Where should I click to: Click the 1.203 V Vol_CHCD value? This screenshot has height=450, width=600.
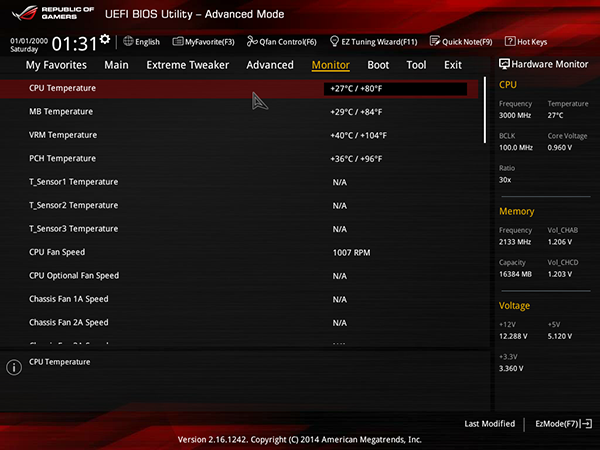[x=559, y=274]
